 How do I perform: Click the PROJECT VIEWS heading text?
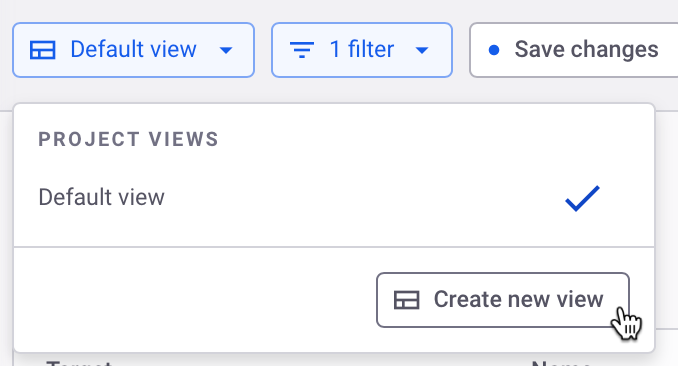(128, 139)
